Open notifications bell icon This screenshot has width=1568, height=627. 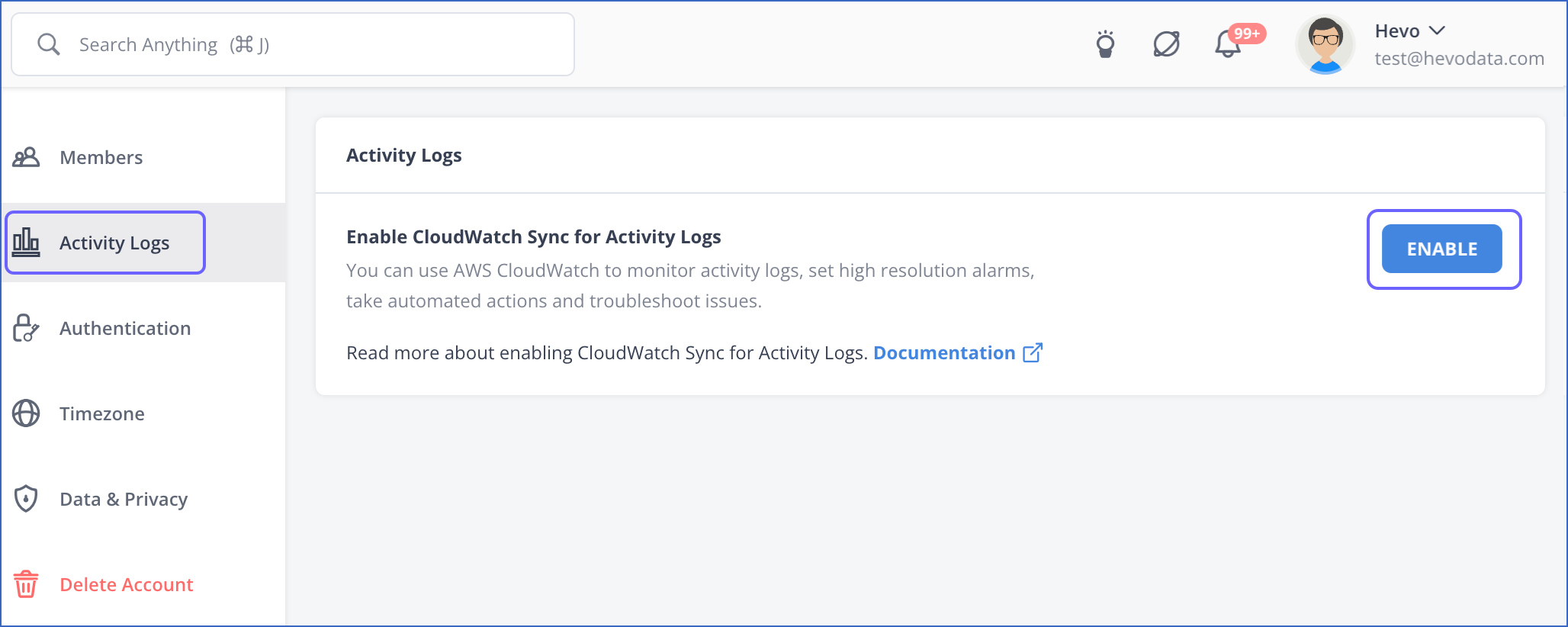[x=1227, y=44]
